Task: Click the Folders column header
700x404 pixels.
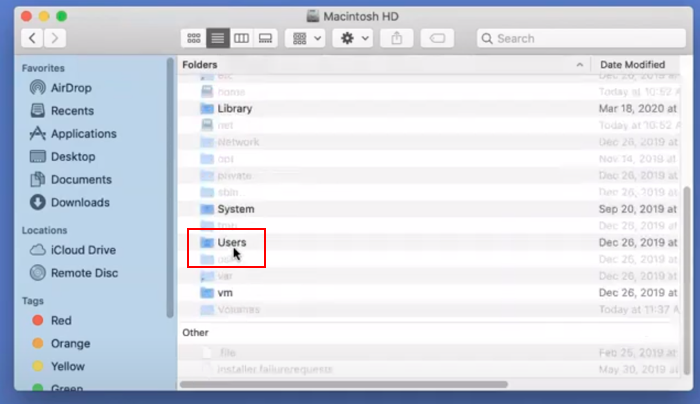Action: (200, 65)
